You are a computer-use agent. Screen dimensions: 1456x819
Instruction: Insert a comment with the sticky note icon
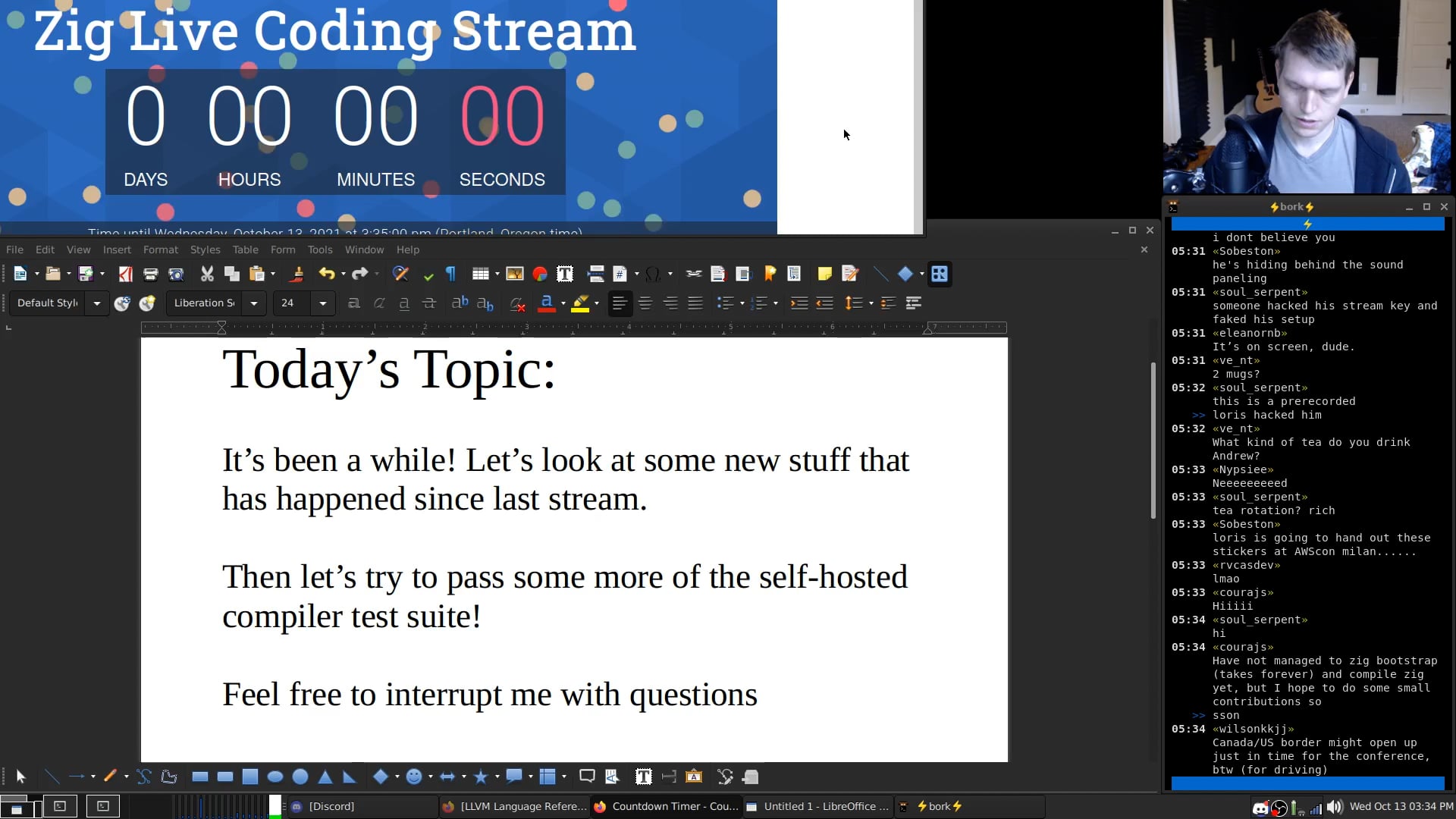coord(824,275)
